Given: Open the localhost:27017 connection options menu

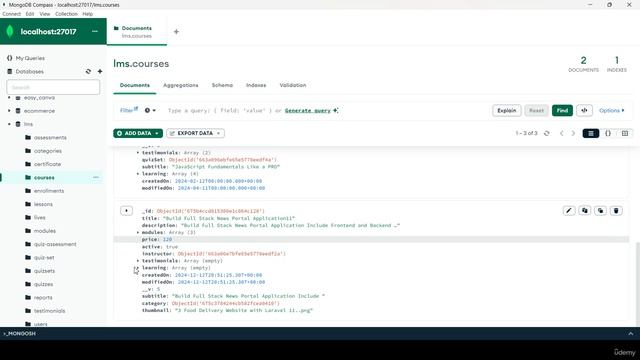Looking at the screenshot, I should (x=95, y=31).
